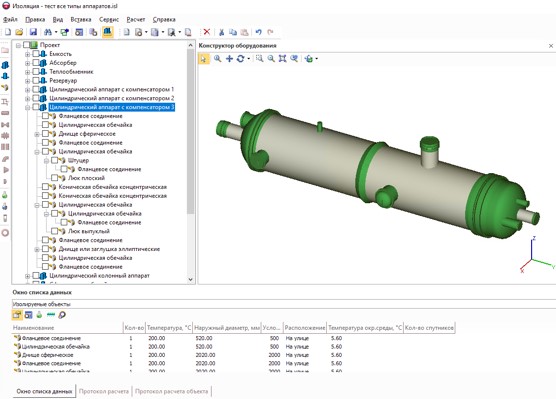Click the teal pipe icon in the data list toolbar
Image resolution: width=556 pixels, height=399 pixels.
point(51,315)
